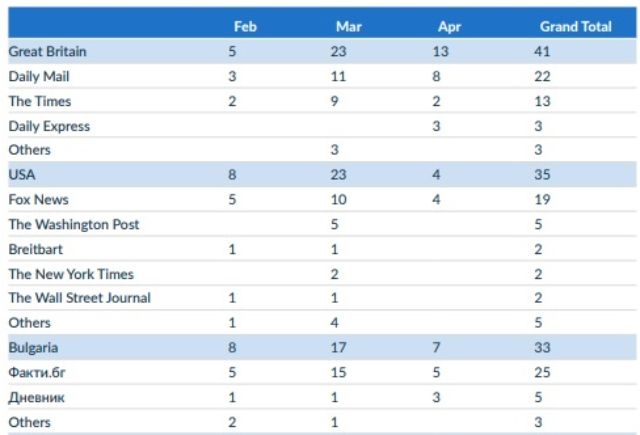Screen dimensions: 640x435
Task: Click Great Britain's Grand Total value 41
Action: 542,51
